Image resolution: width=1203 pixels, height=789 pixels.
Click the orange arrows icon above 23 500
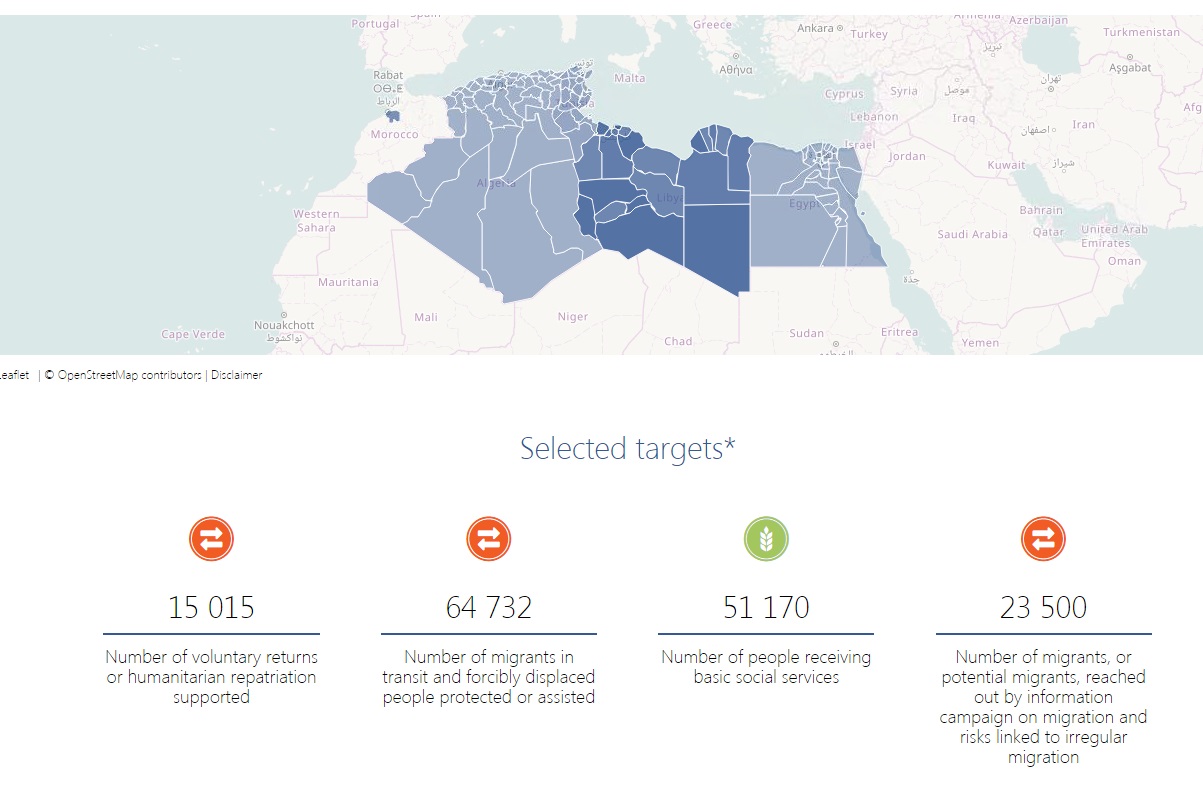(x=1043, y=540)
